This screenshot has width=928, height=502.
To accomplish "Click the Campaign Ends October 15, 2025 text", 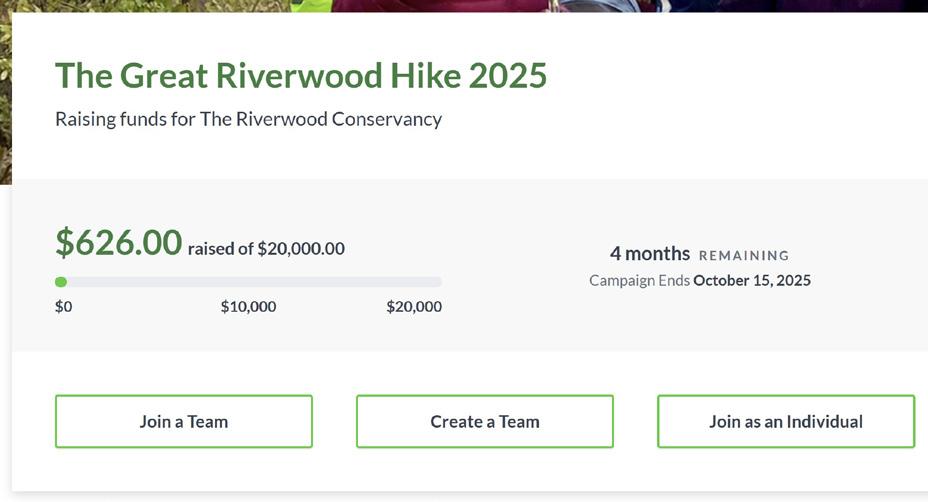I will (700, 281).
